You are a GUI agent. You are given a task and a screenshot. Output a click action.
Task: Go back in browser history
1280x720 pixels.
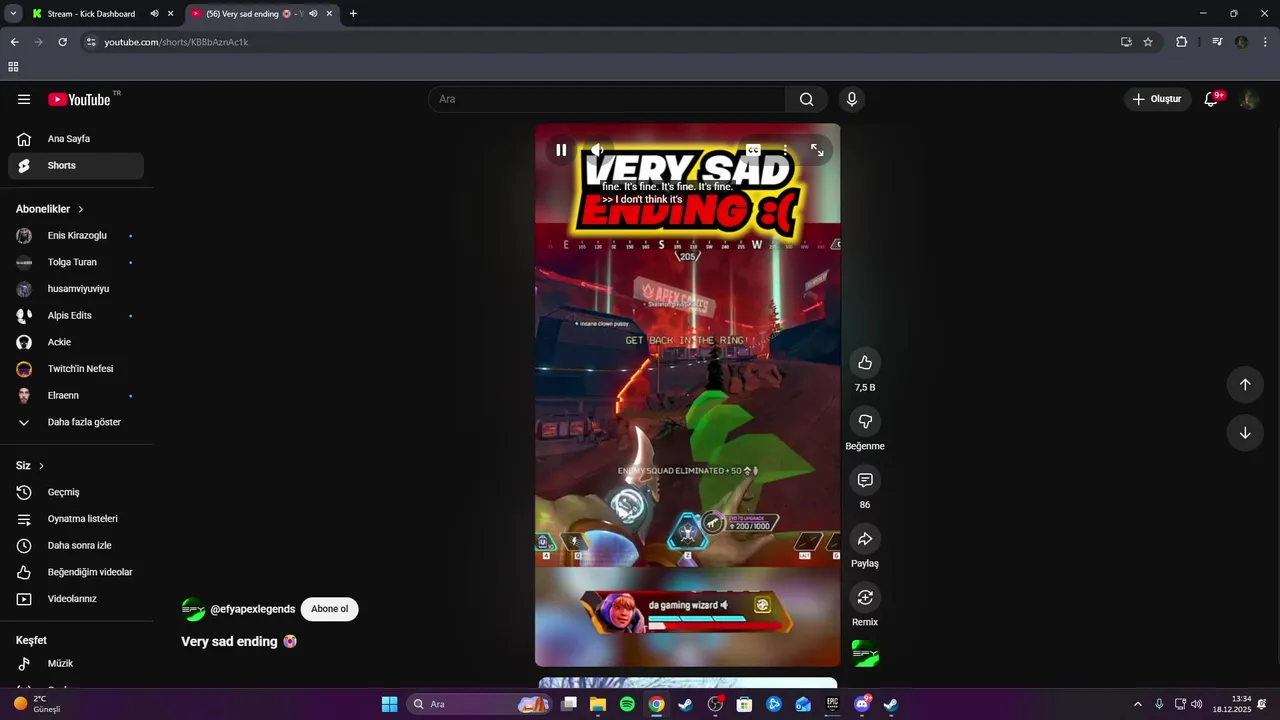[14, 42]
